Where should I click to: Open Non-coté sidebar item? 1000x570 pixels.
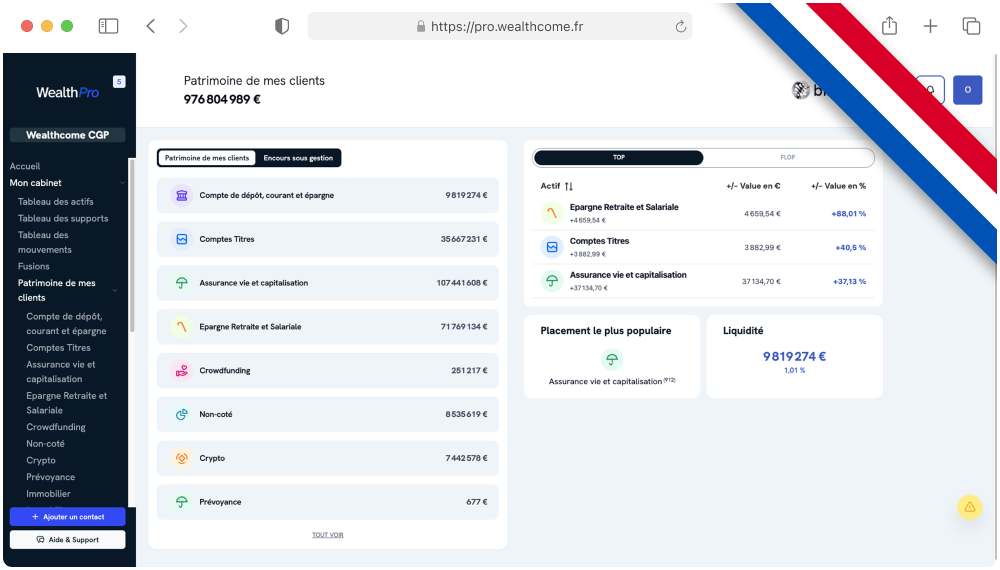[45, 444]
